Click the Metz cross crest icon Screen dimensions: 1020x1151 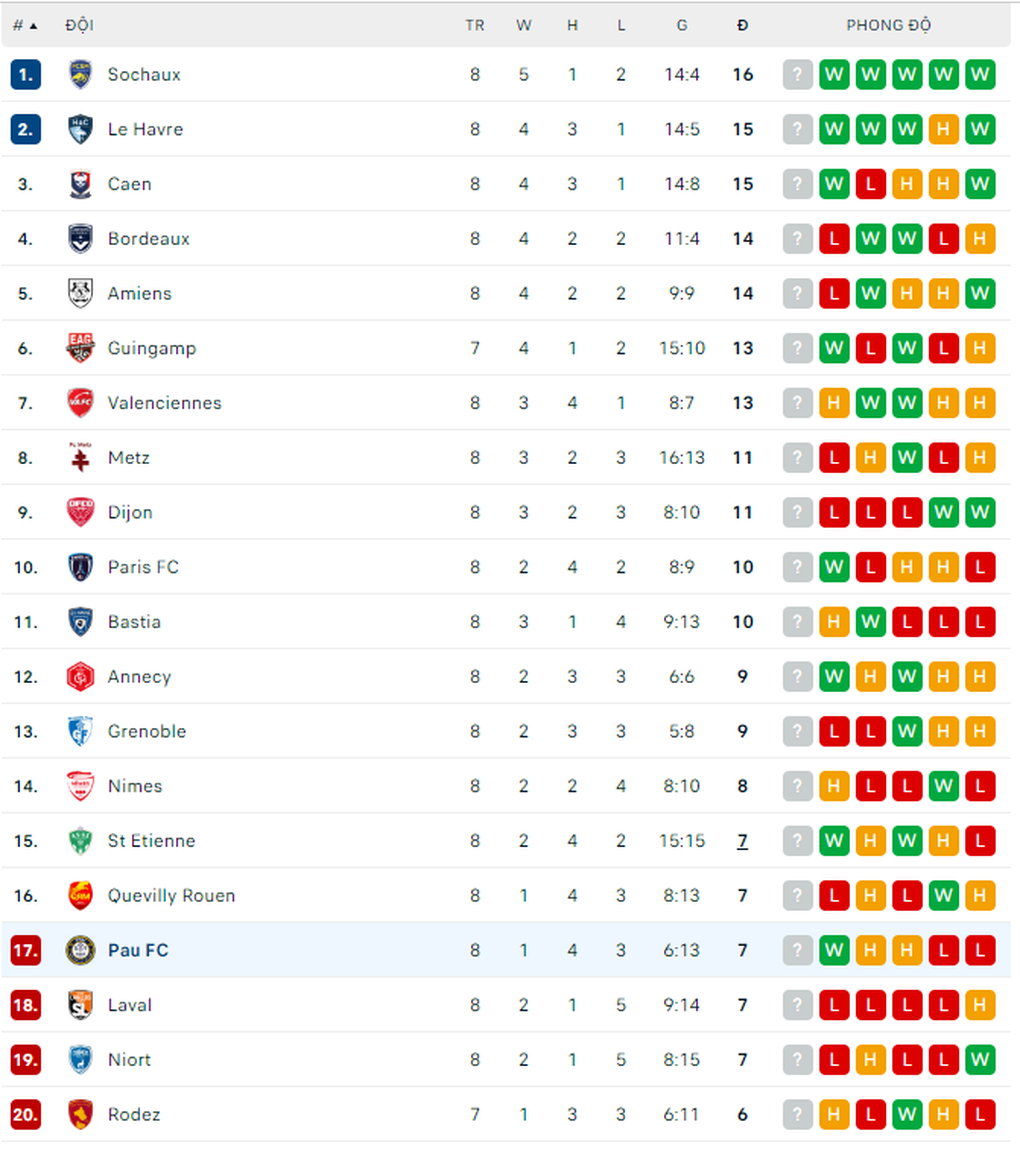click(x=80, y=457)
